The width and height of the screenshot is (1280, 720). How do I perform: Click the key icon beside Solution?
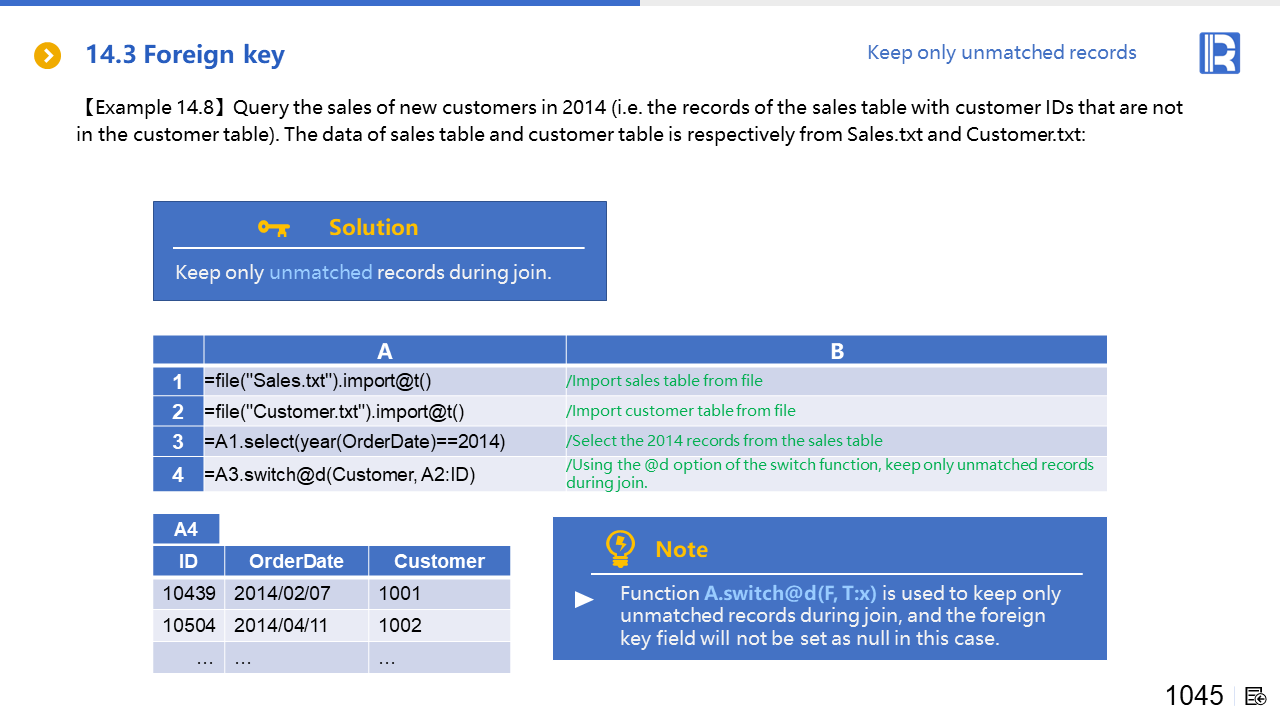click(273, 228)
